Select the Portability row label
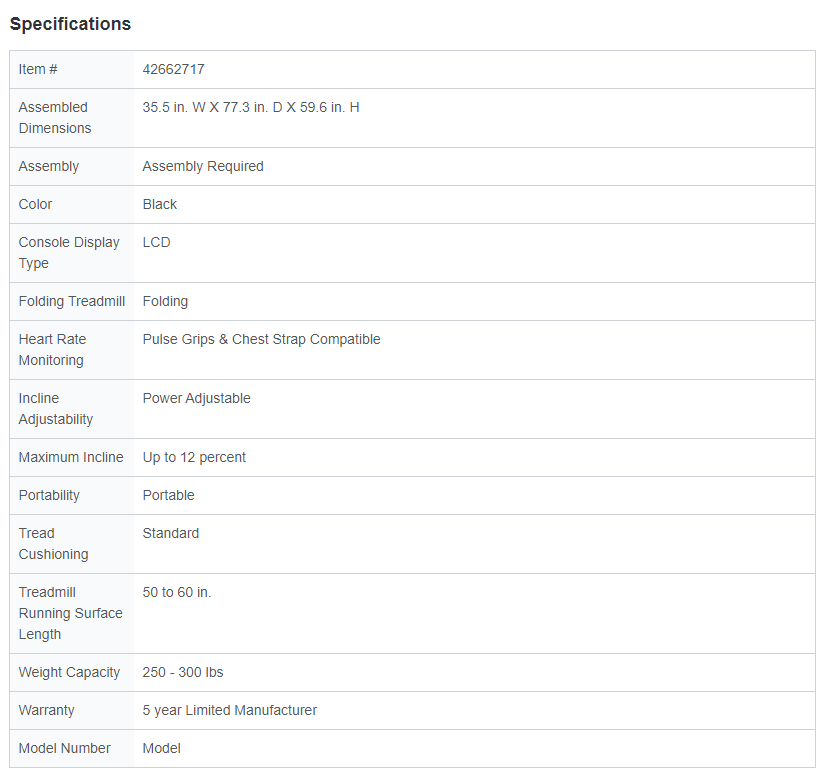Image resolution: width=827 pixels, height=777 pixels. 49,495
